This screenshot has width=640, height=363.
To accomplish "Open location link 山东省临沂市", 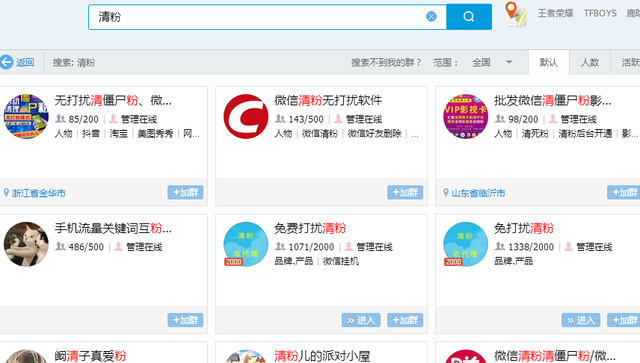I will coord(478,193).
